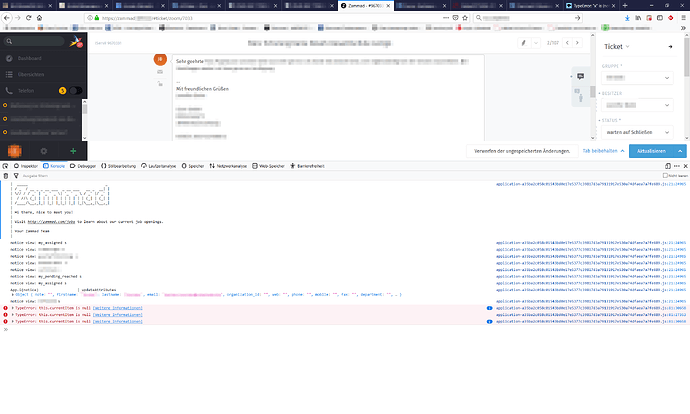This screenshot has height=414, width=690.
Task: Expand the third TypeError console entry
Action: (x=12, y=322)
